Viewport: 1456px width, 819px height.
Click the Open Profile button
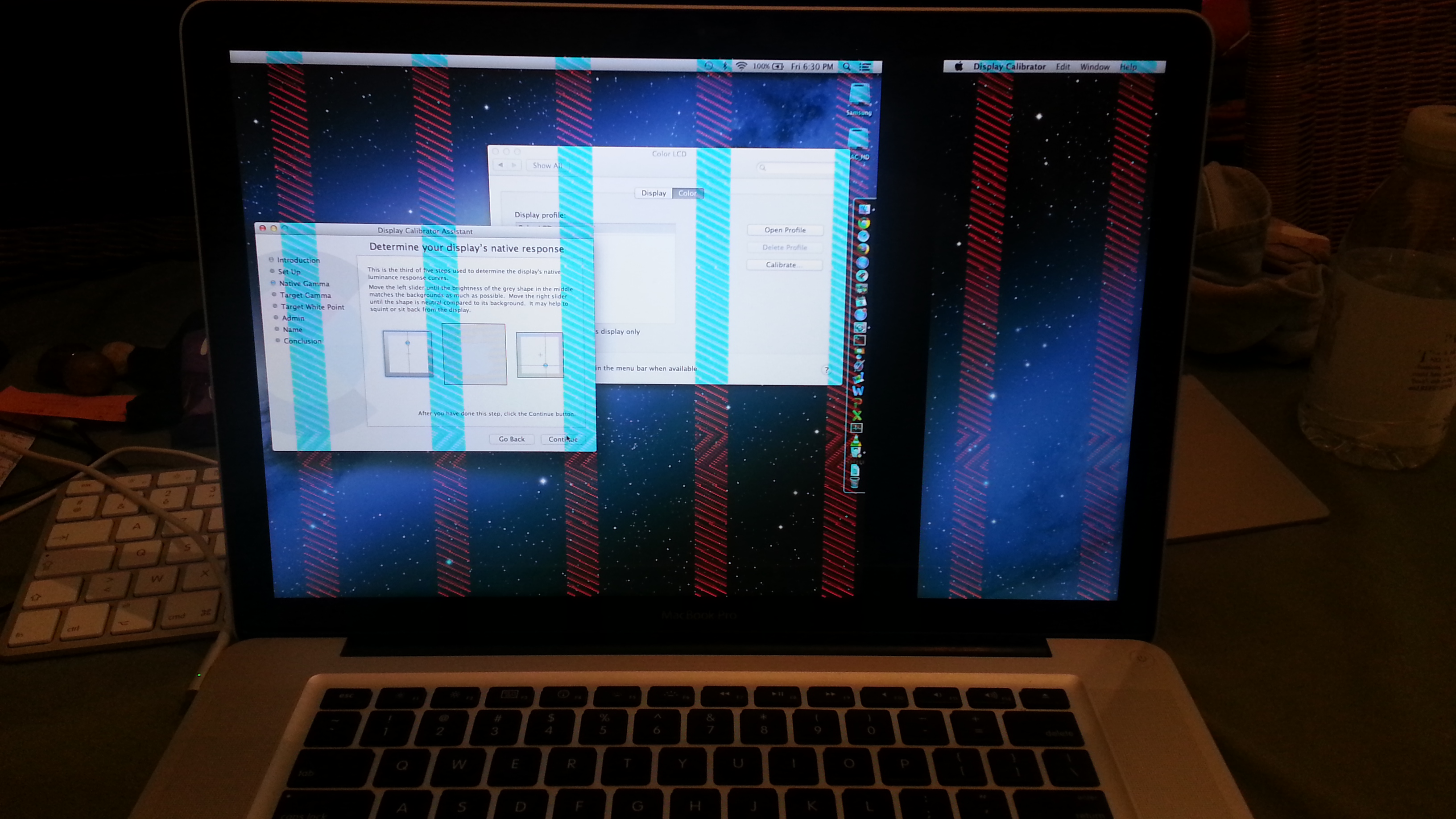coord(785,230)
